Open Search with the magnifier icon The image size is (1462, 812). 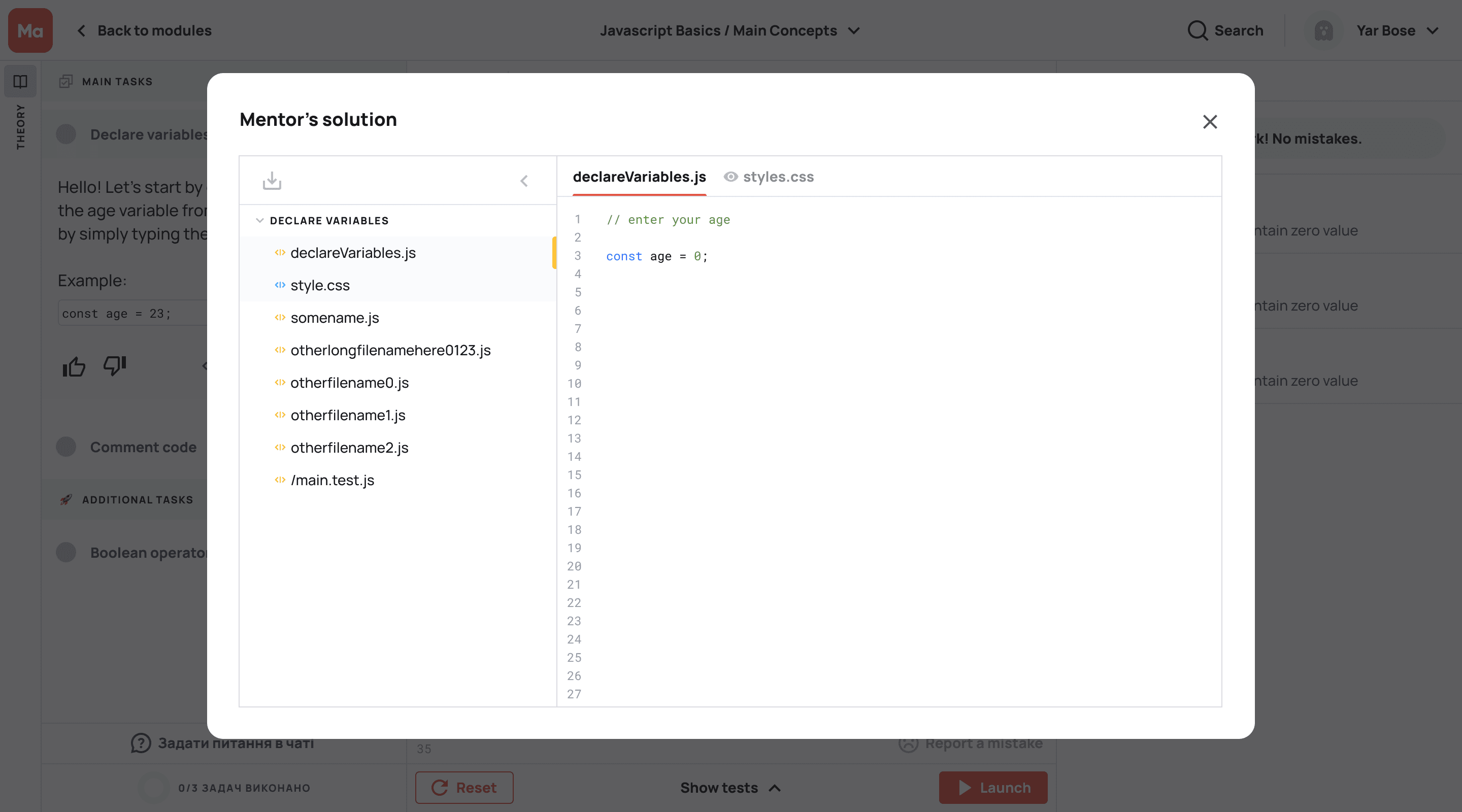pos(1198,30)
